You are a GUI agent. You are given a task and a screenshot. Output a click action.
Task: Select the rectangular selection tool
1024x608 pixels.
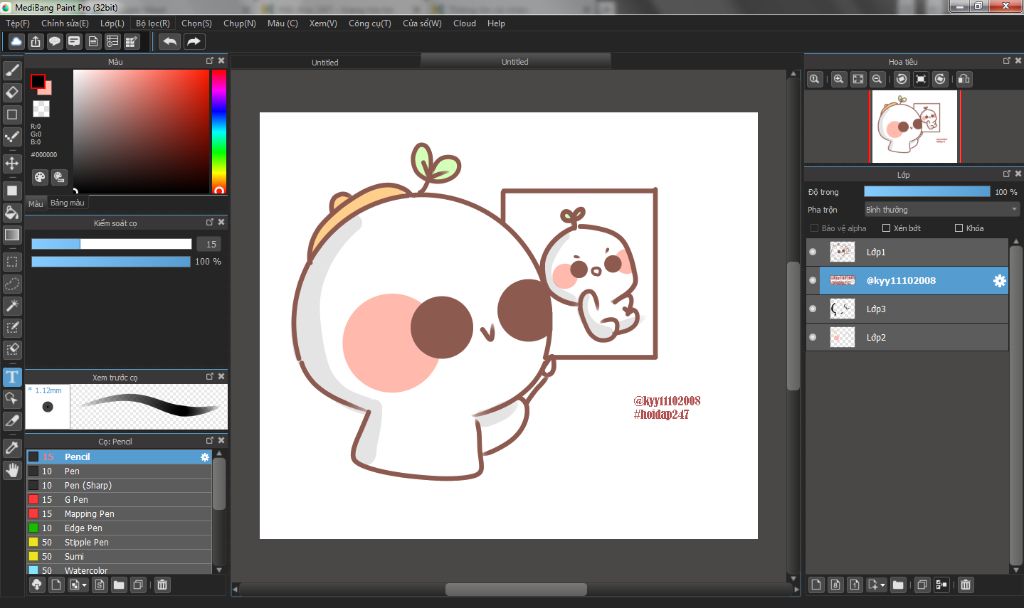[12, 262]
